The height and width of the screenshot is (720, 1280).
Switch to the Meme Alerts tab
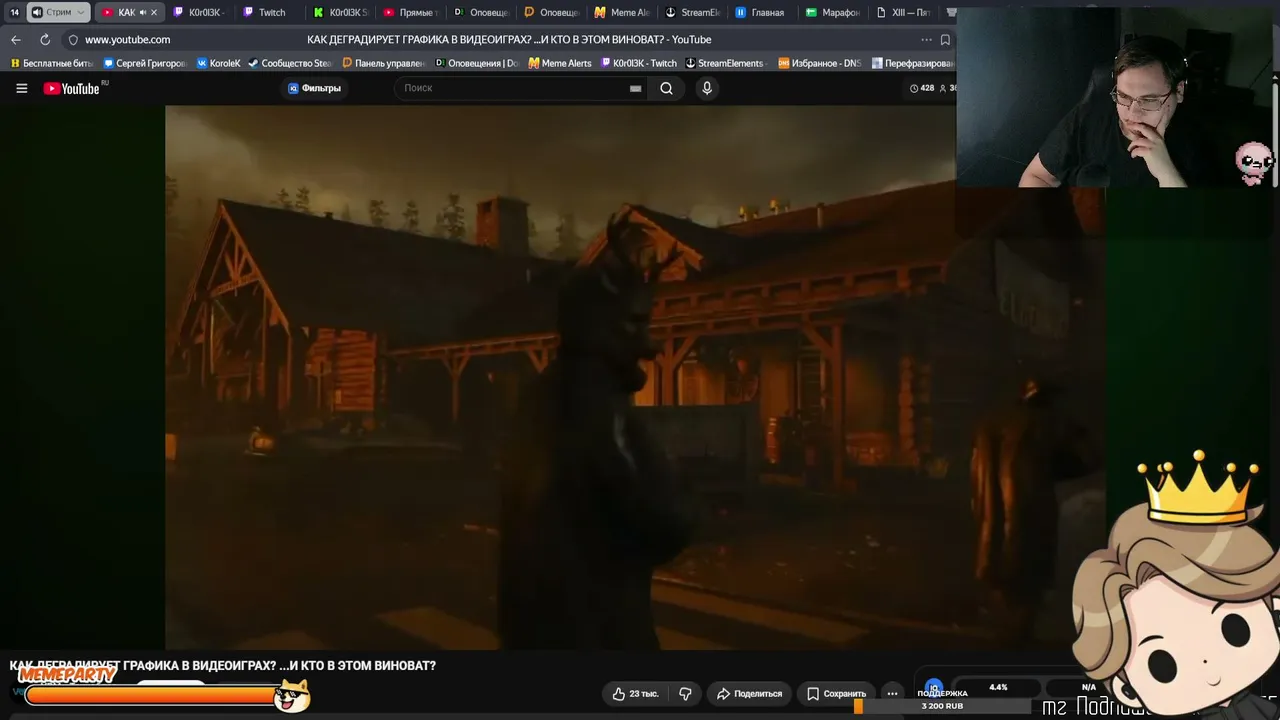pyautogui.click(x=622, y=12)
